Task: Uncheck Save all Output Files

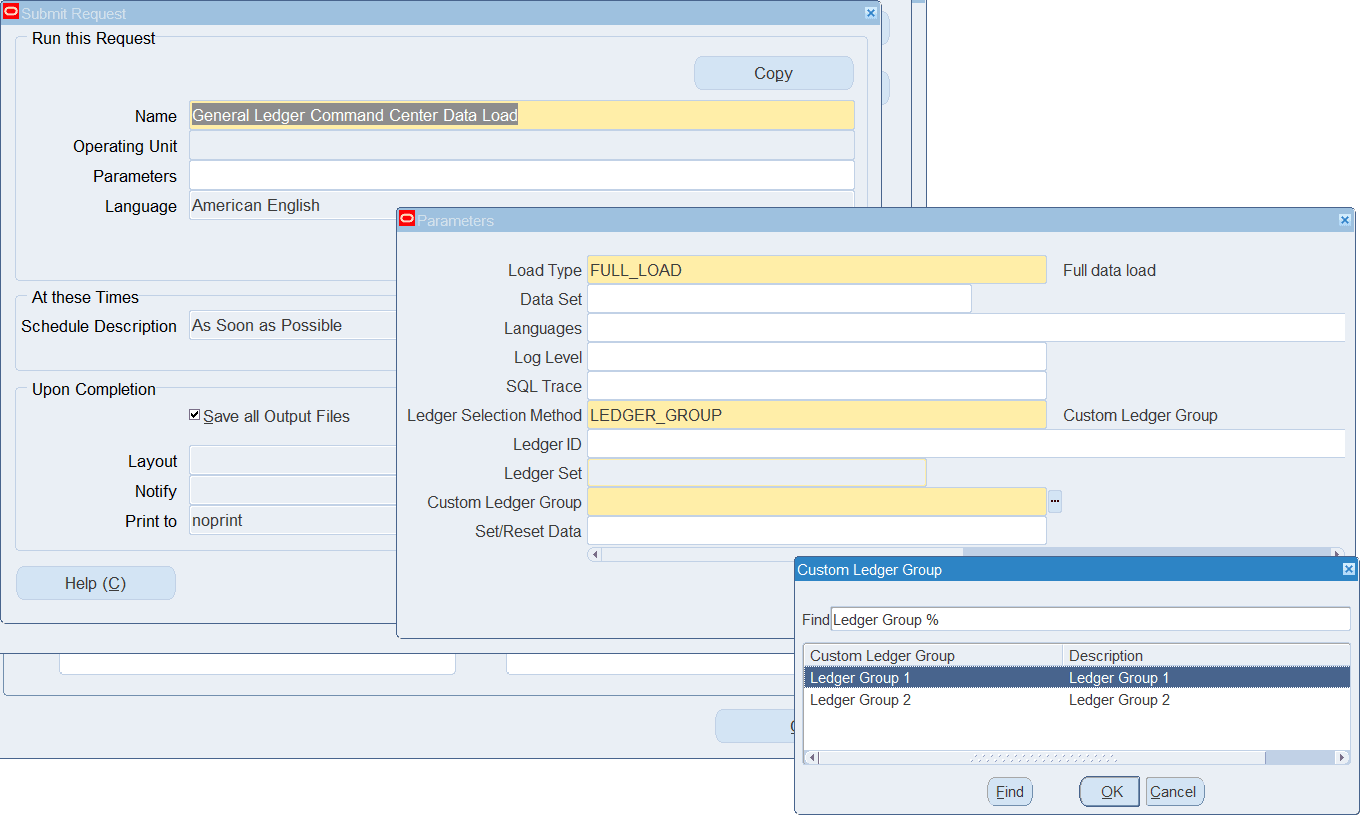Action: pos(195,416)
